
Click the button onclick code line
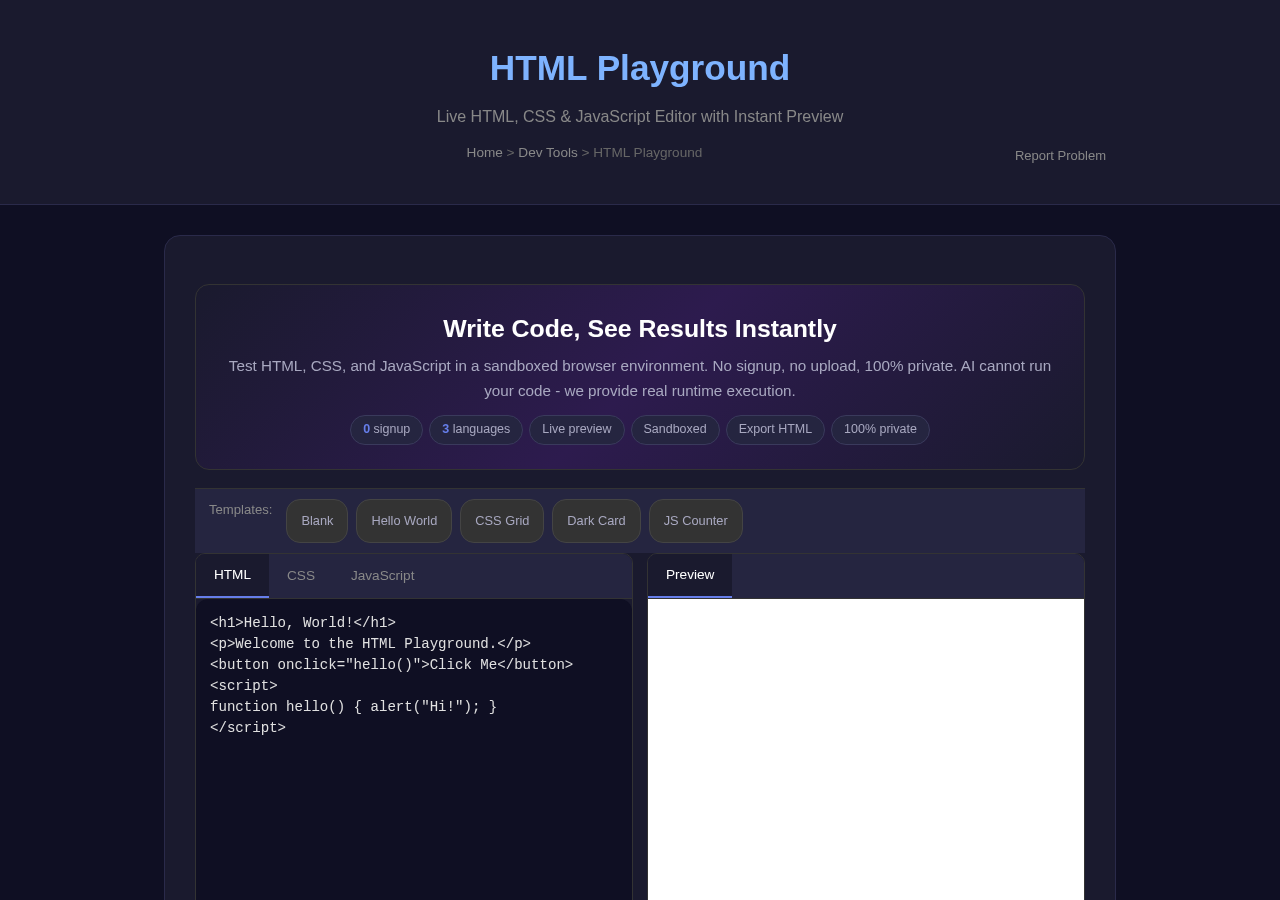click(x=391, y=665)
